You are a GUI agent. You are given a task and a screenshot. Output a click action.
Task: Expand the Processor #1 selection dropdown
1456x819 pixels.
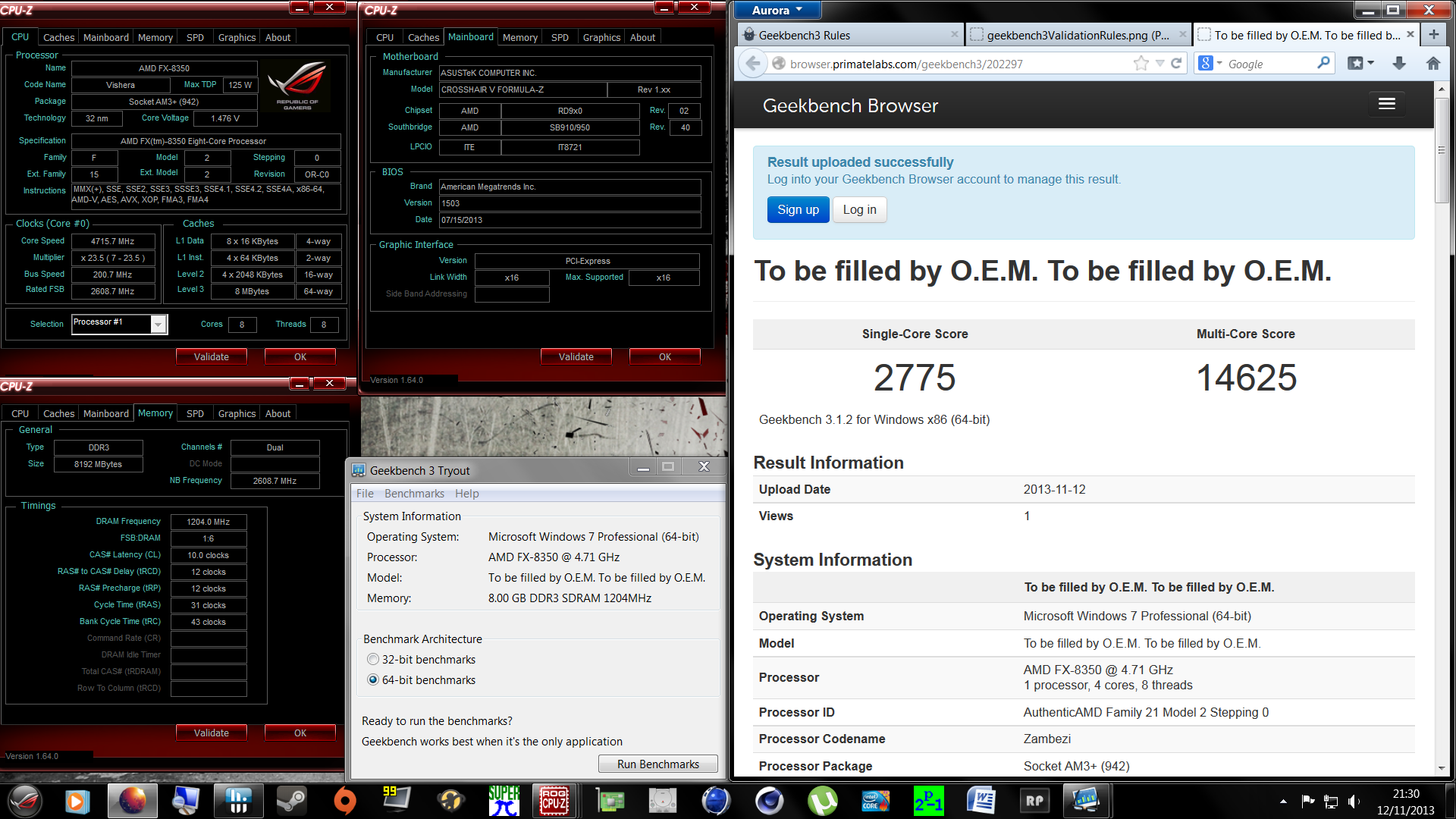(x=158, y=325)
